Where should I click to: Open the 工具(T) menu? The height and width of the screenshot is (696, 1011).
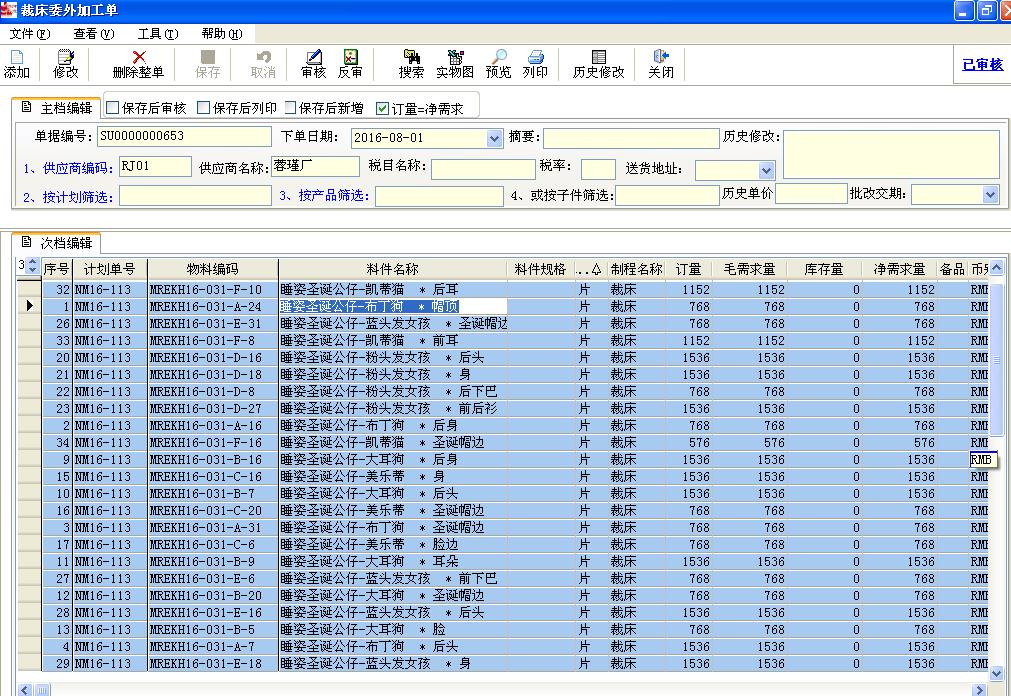click(x=158, y=34)
